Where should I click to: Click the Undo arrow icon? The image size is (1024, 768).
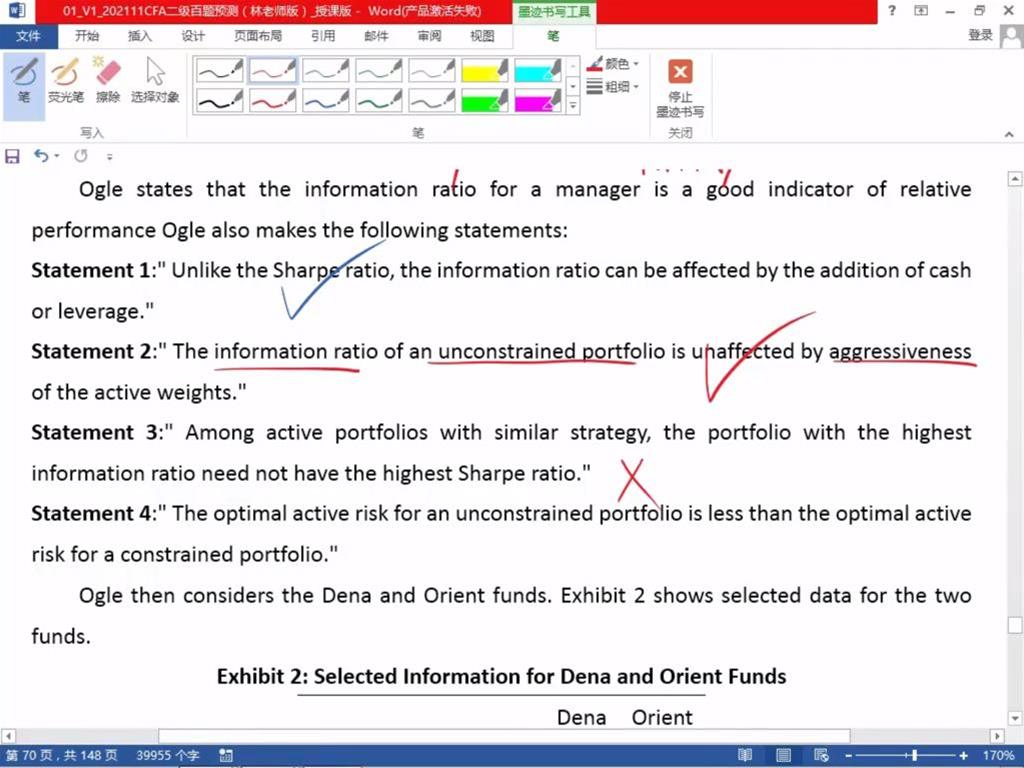(41, 156)
